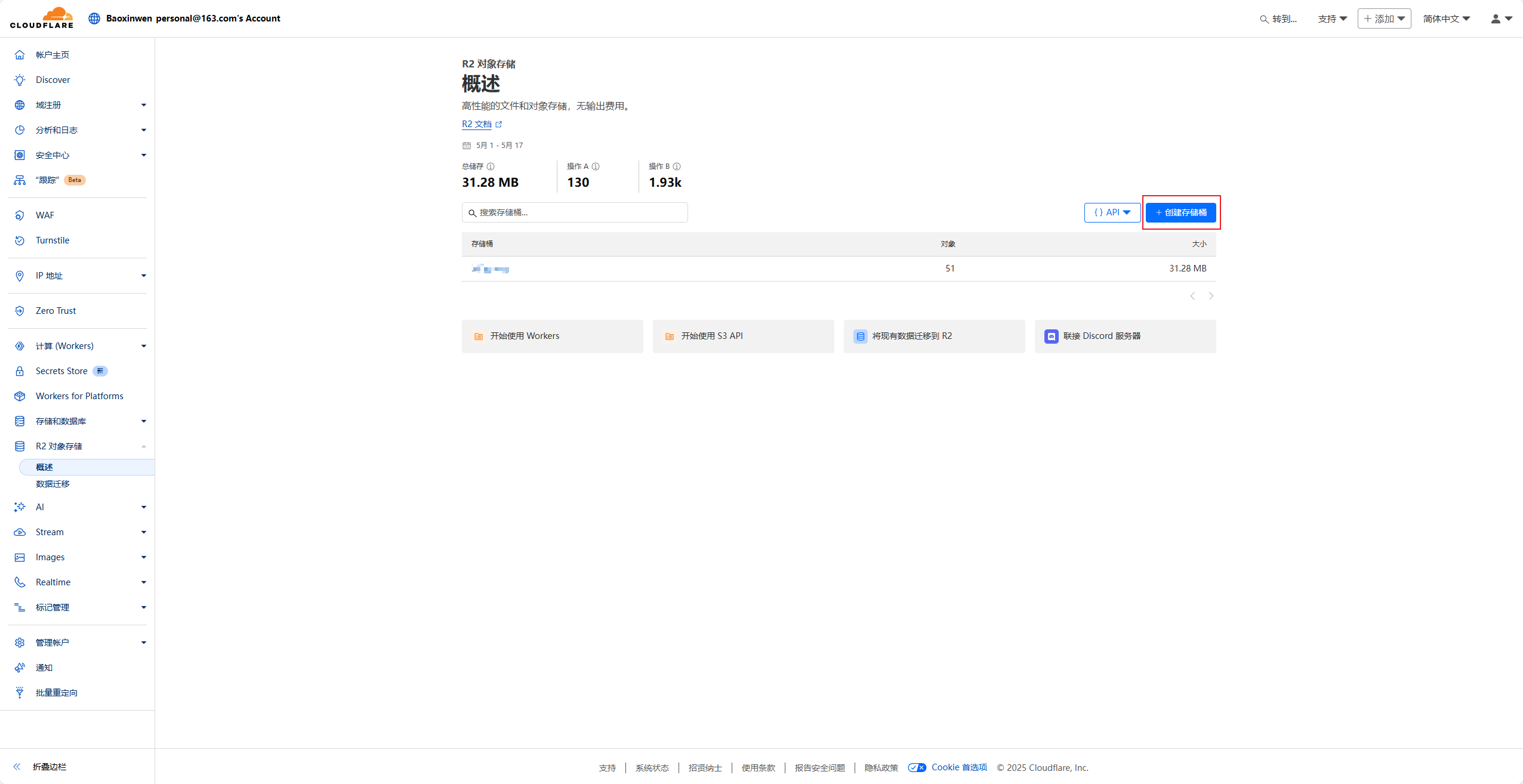This screenshot has height=784, width=1523.
Task: Expand the 标记管理 sidebar section
Action: point(144,607)
